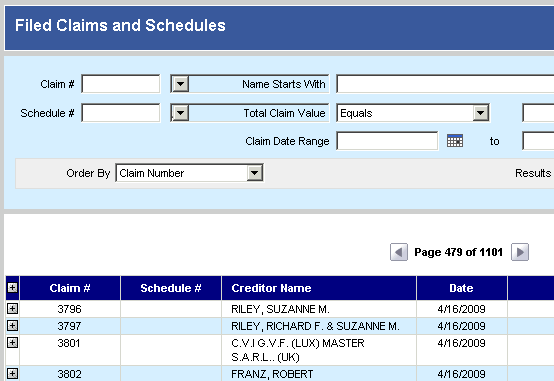The height and width of the screenshot is (381, 554).
Task: Click claim number 3796 cell
Action: [x=70, y=309]
